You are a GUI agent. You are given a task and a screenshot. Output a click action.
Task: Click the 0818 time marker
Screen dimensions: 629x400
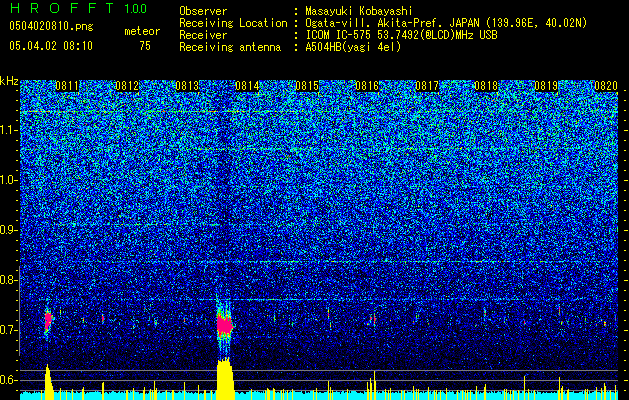point(486,86)
